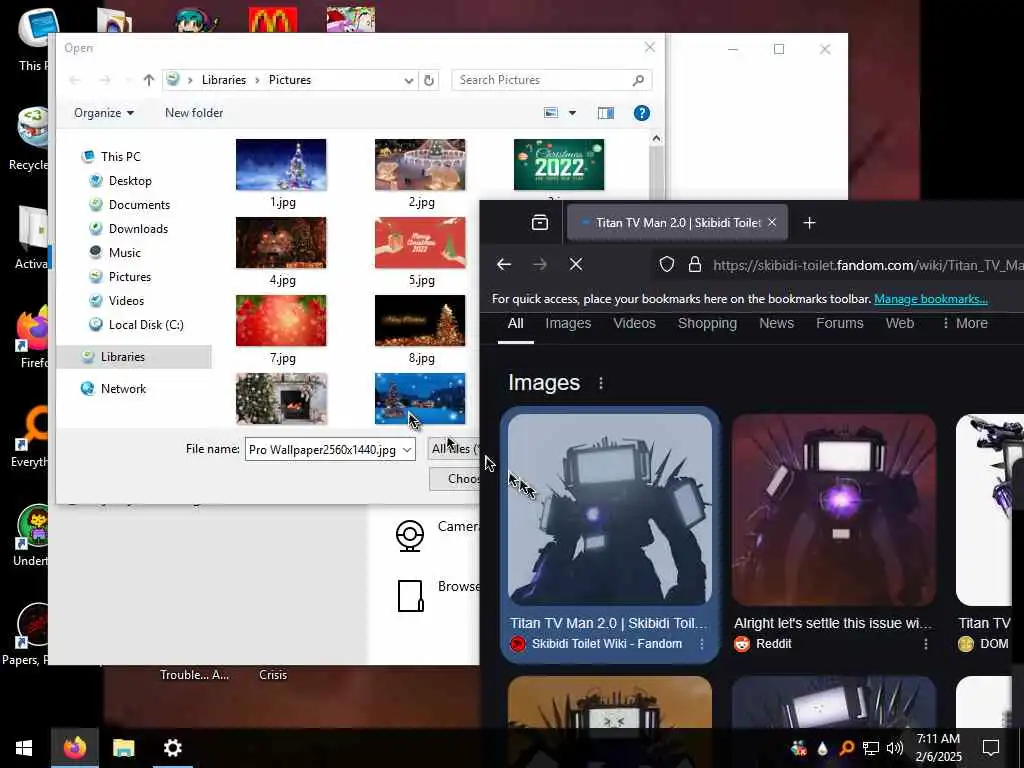1024x768 pixels.
Task: Open options dots next to Images heading
Action: 601,383
